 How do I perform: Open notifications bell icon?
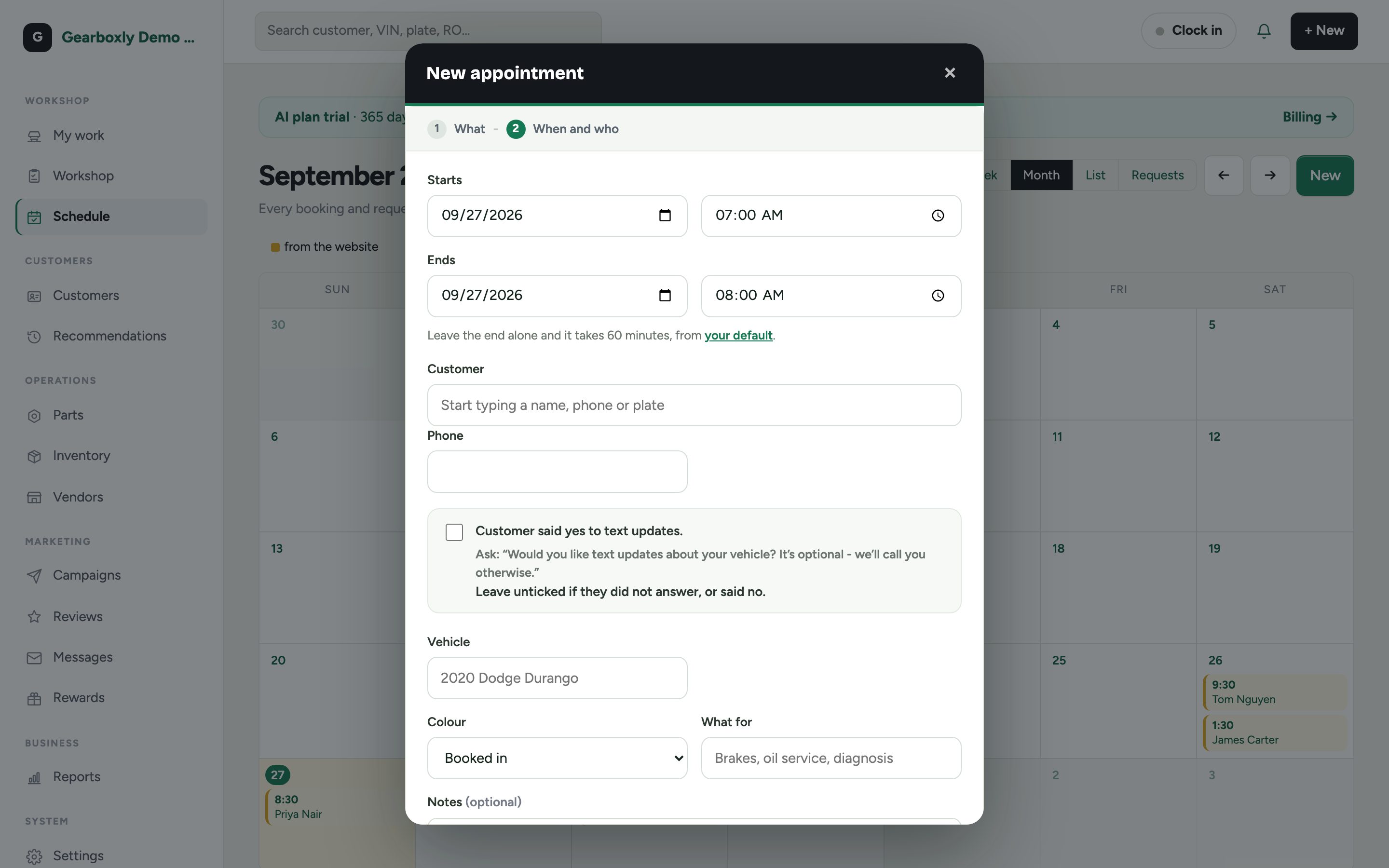[x=1263, y=31]
